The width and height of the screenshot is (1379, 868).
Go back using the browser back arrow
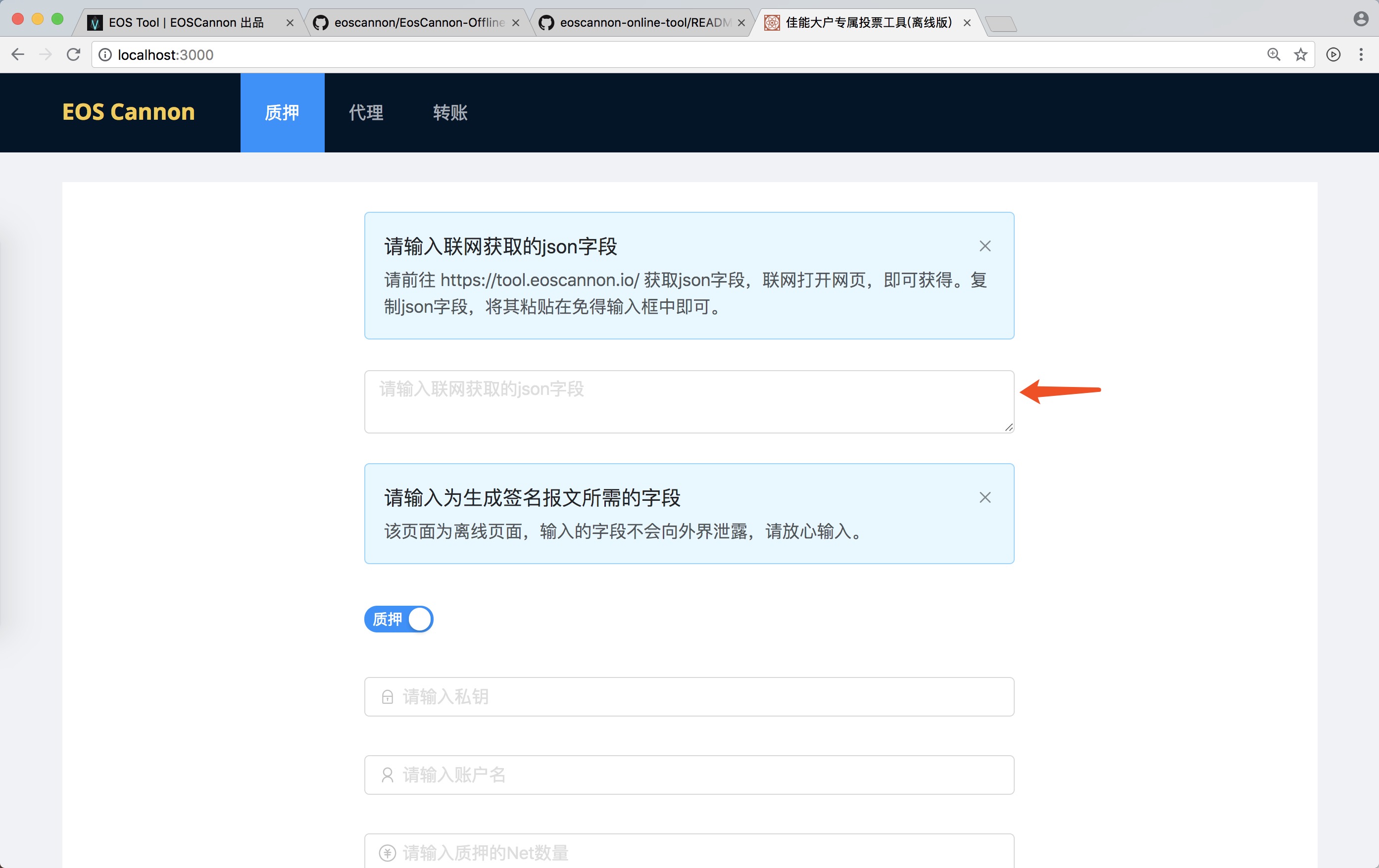(x=18, y=54)
